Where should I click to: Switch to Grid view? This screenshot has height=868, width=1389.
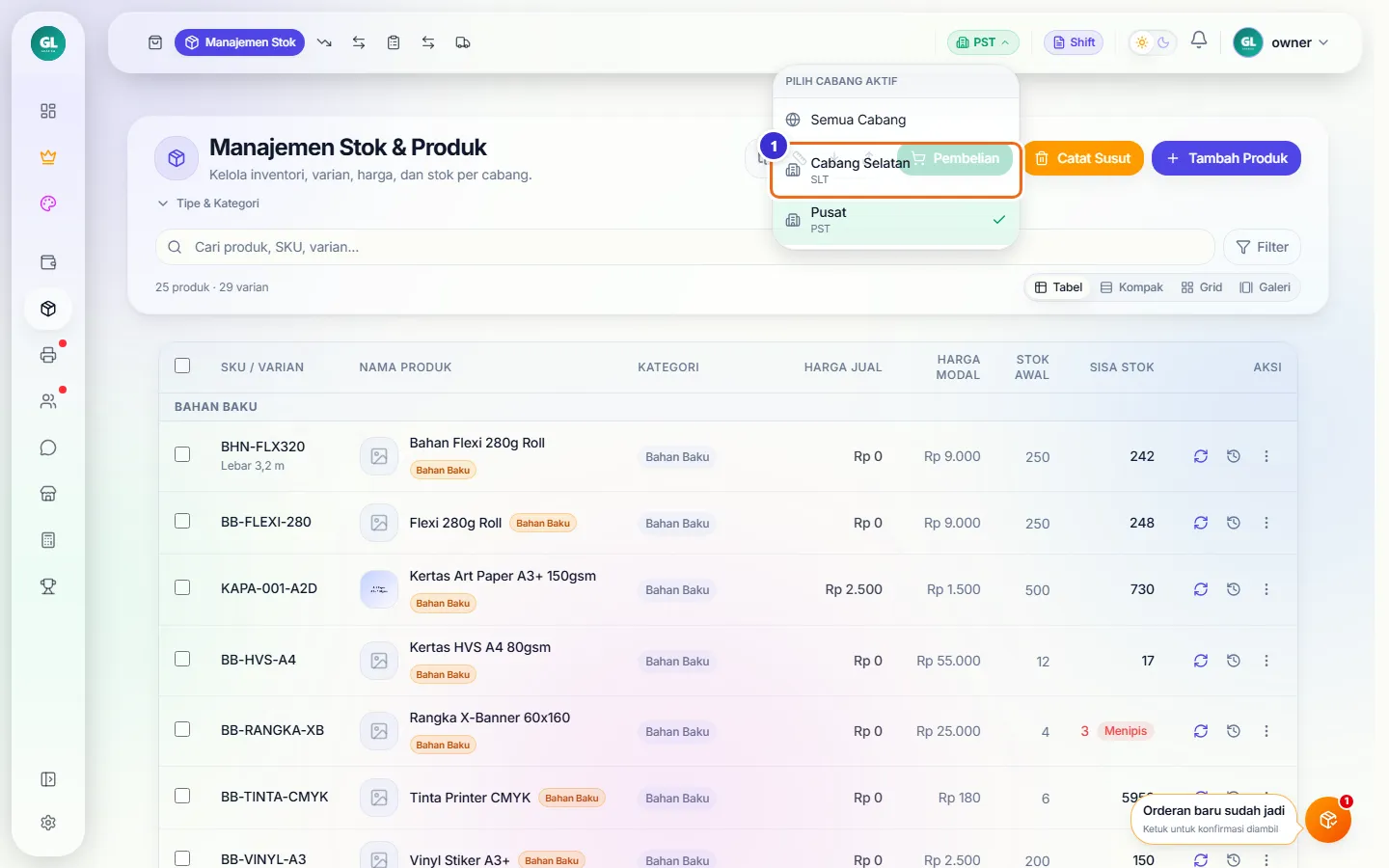pyautogui.click(x=1202, y=287)
